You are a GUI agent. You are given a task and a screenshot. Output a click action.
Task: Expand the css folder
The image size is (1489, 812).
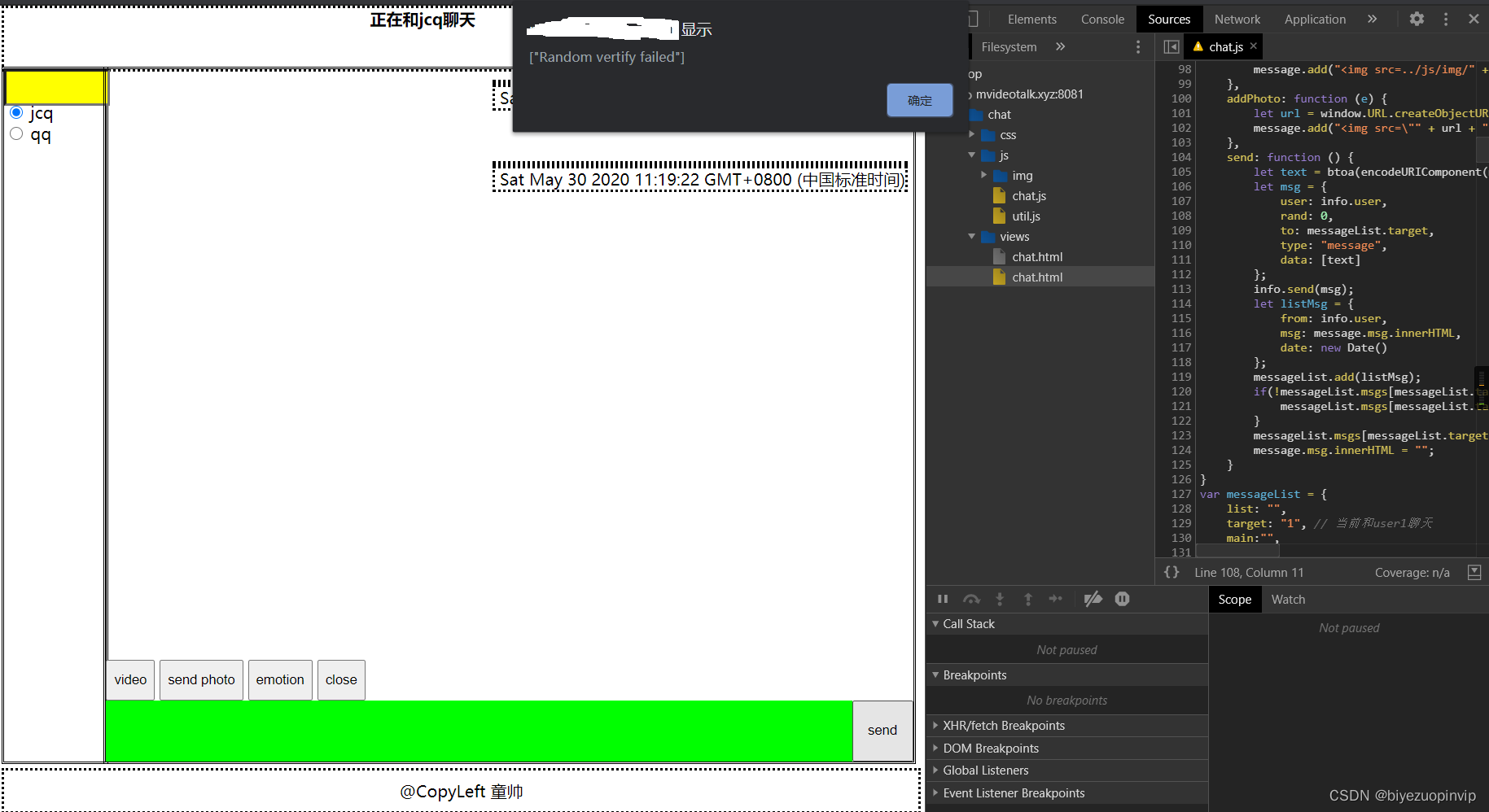[972, 135]
